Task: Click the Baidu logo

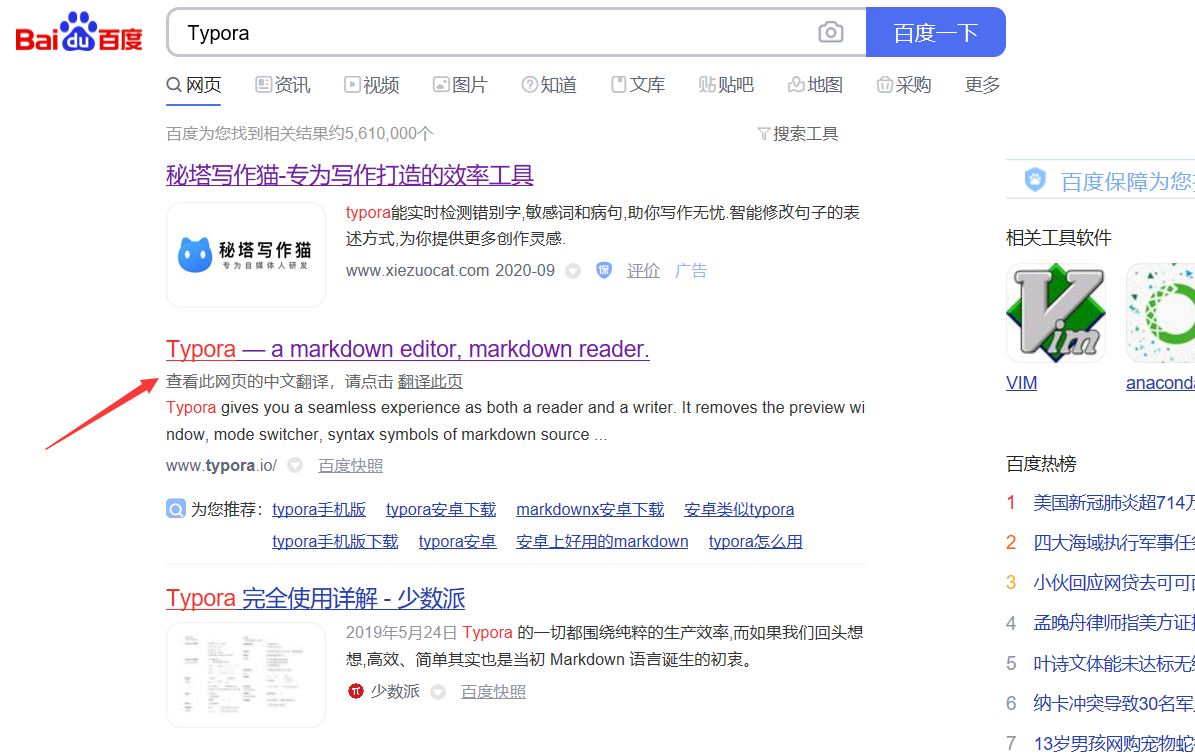Action: tap(78, 32)
